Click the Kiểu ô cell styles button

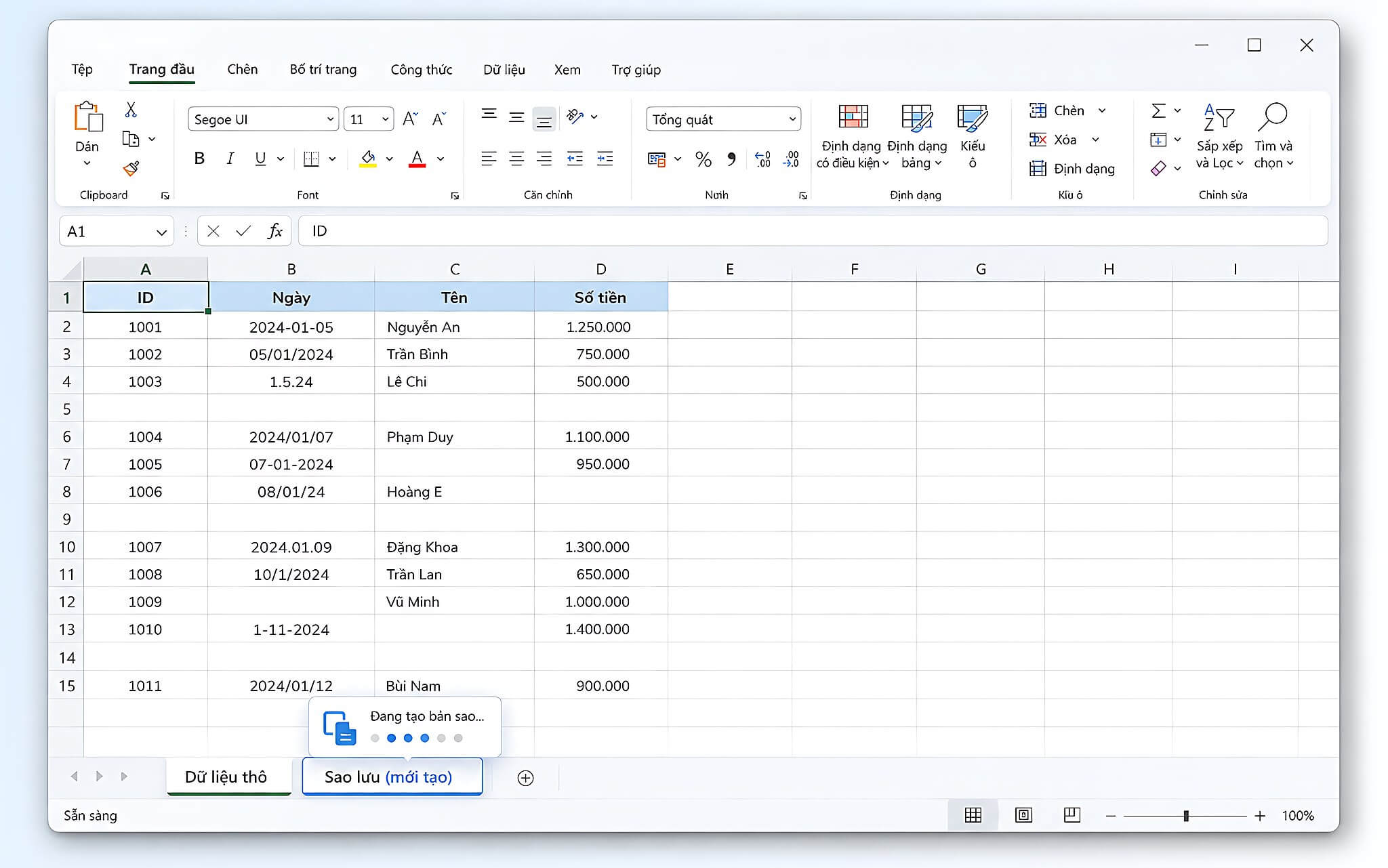coord(973,136)
